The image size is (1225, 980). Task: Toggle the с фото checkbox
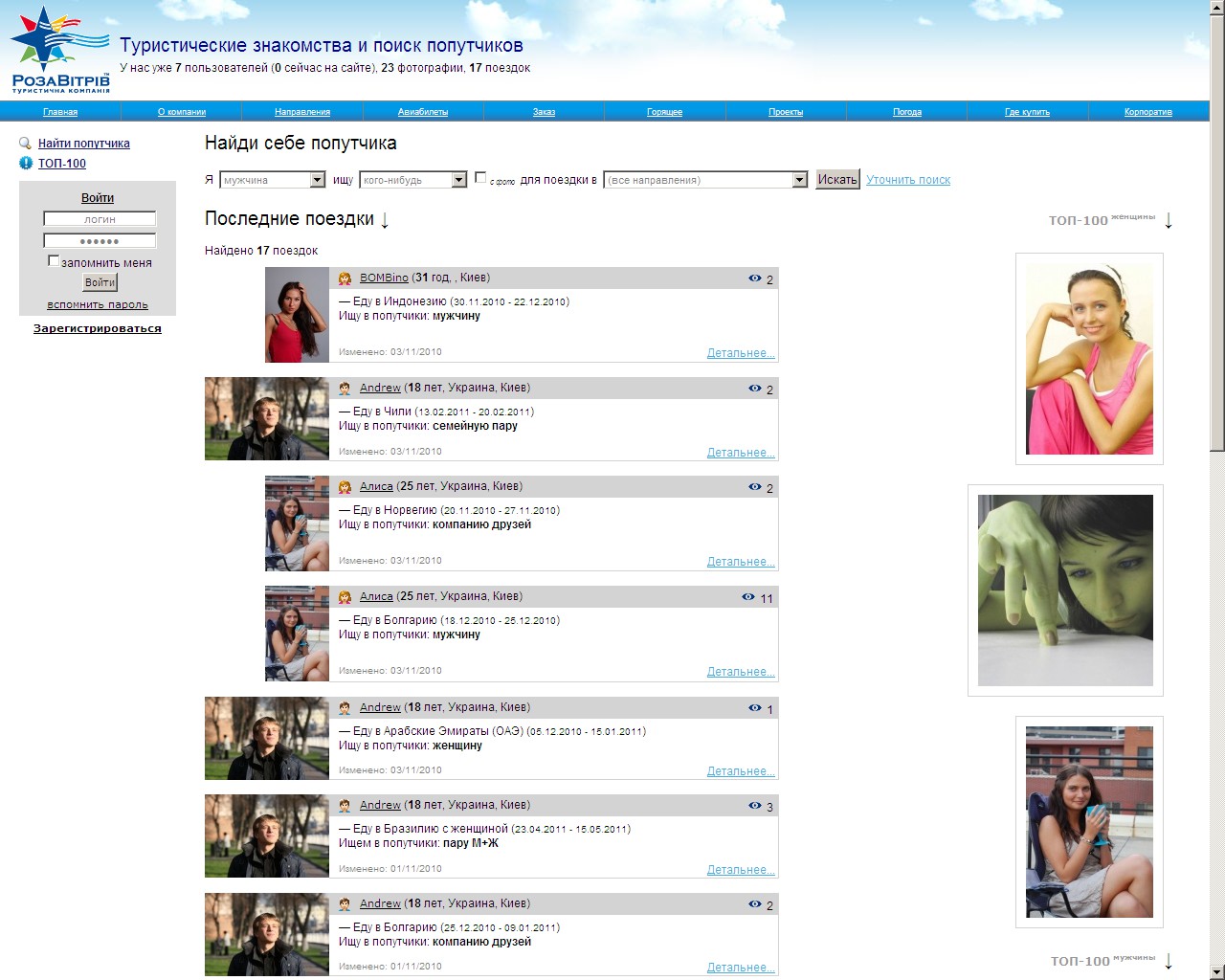[x=480, y=178]
